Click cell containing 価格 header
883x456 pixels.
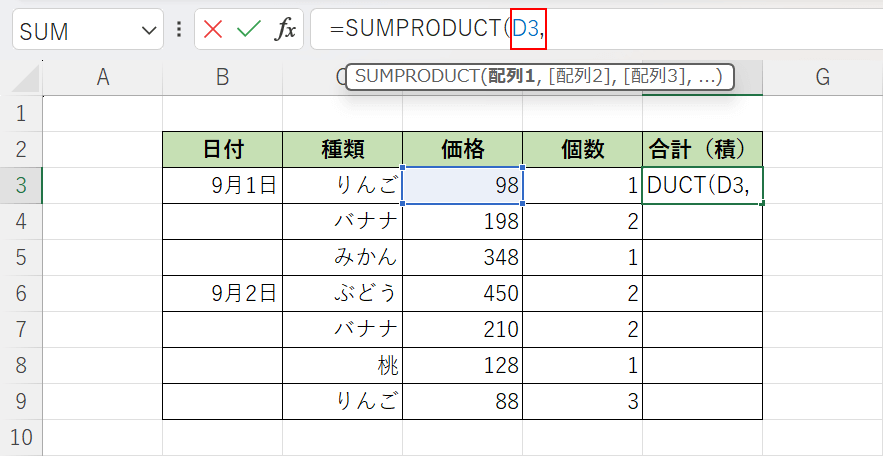[x=462, y=149]
